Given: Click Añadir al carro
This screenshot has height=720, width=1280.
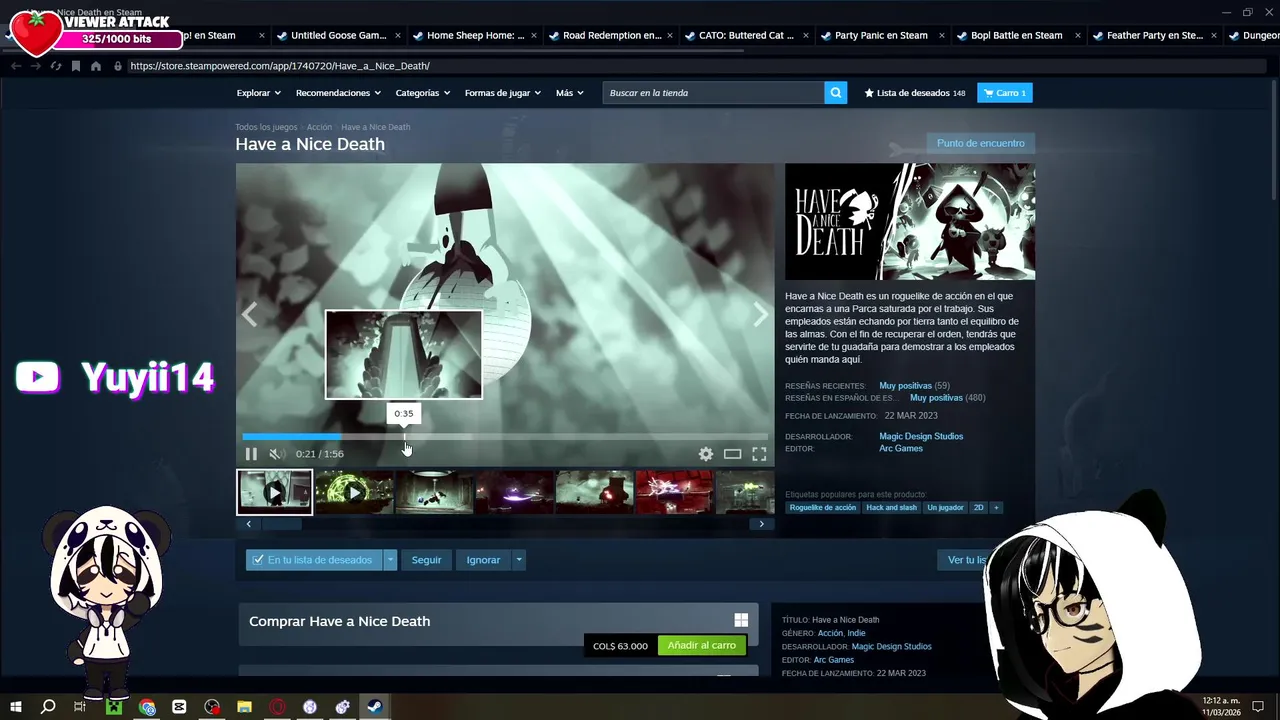Looking at the screenshot, I should click(702, 645).
